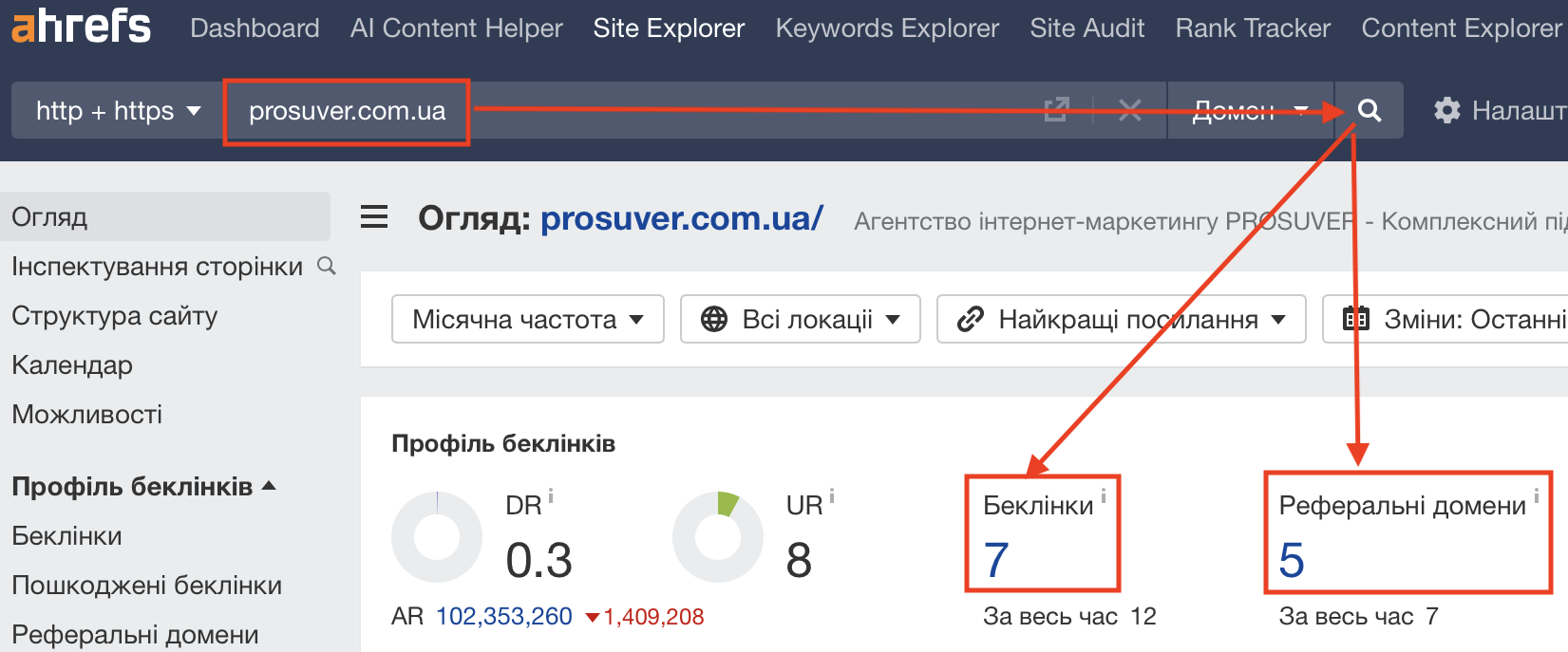Click the all-time referring domains value 7
The image size is (1568, 652).
click(1432, 616)
